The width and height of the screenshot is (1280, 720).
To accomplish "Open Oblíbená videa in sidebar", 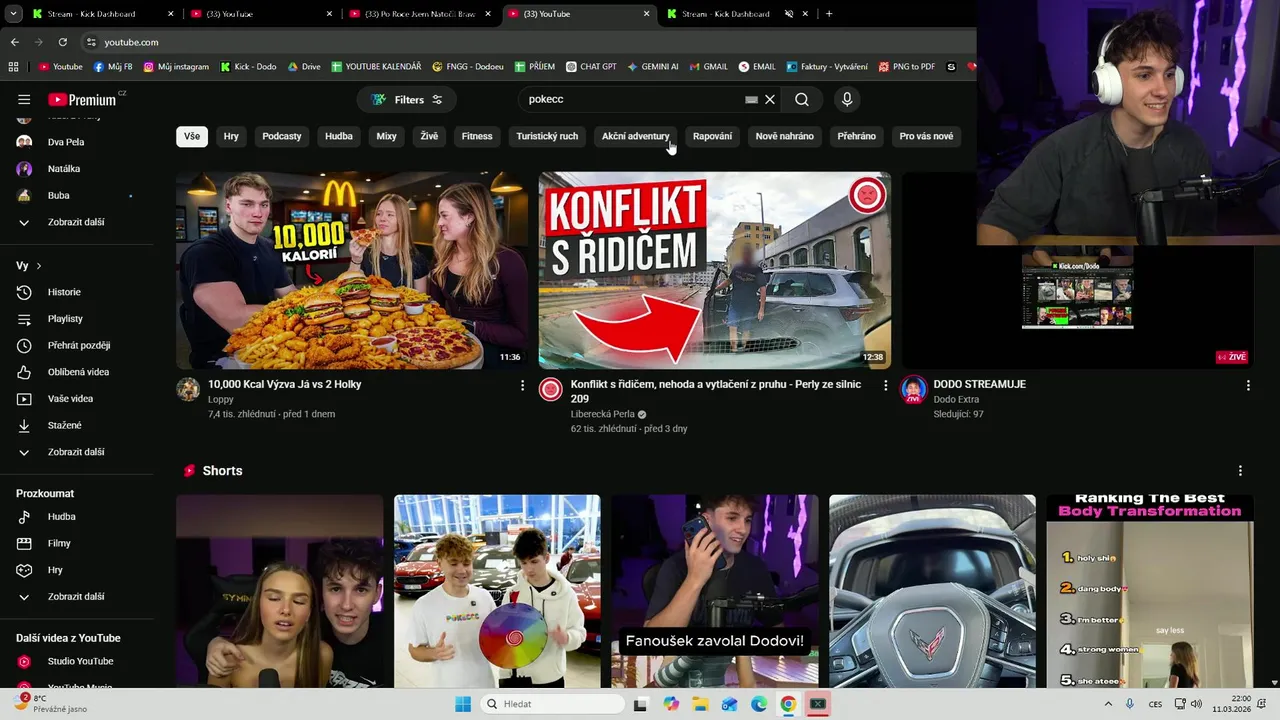I will (x=76, y=372).
